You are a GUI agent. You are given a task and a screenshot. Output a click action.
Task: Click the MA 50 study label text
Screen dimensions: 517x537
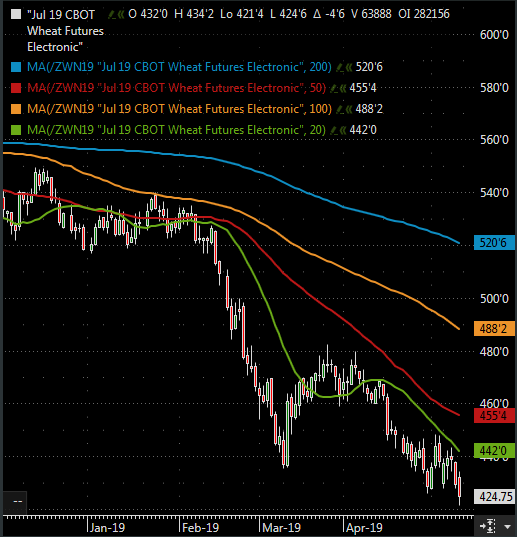click(176, 88)
